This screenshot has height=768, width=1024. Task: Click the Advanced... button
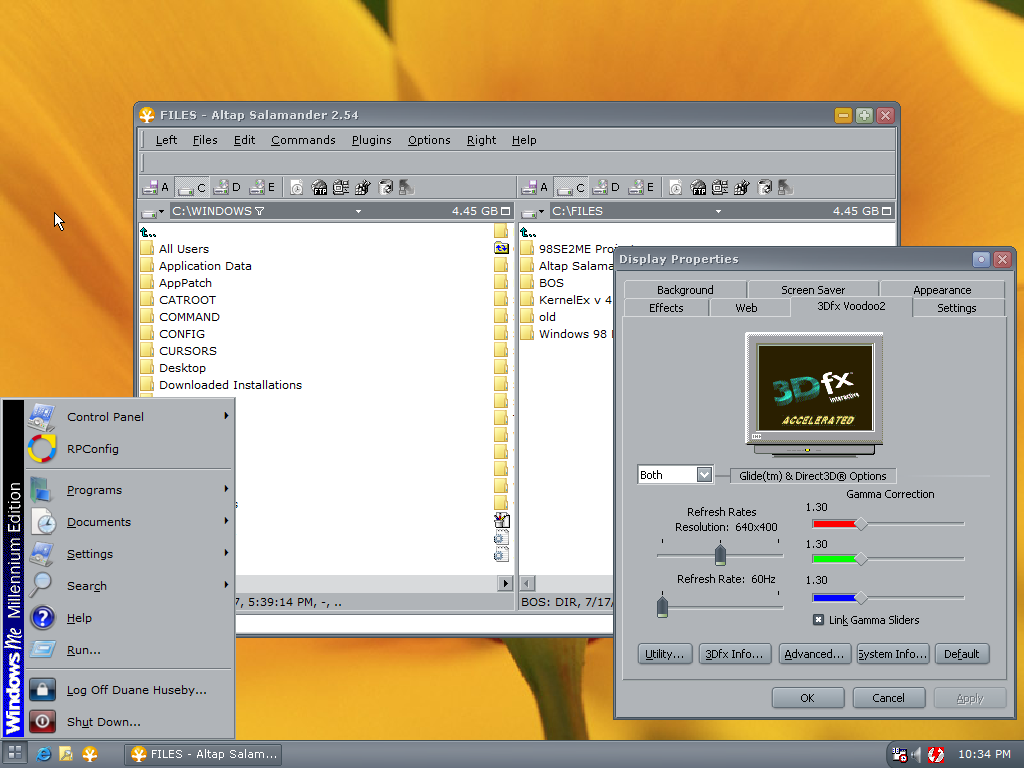[814, 654]
